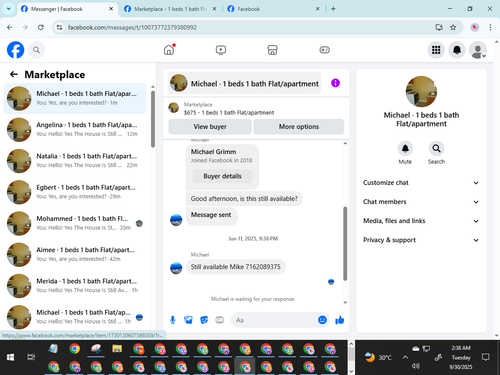Click the Still available Mike message bubble
Screen dimensions: 500x375
pos(235,267)
